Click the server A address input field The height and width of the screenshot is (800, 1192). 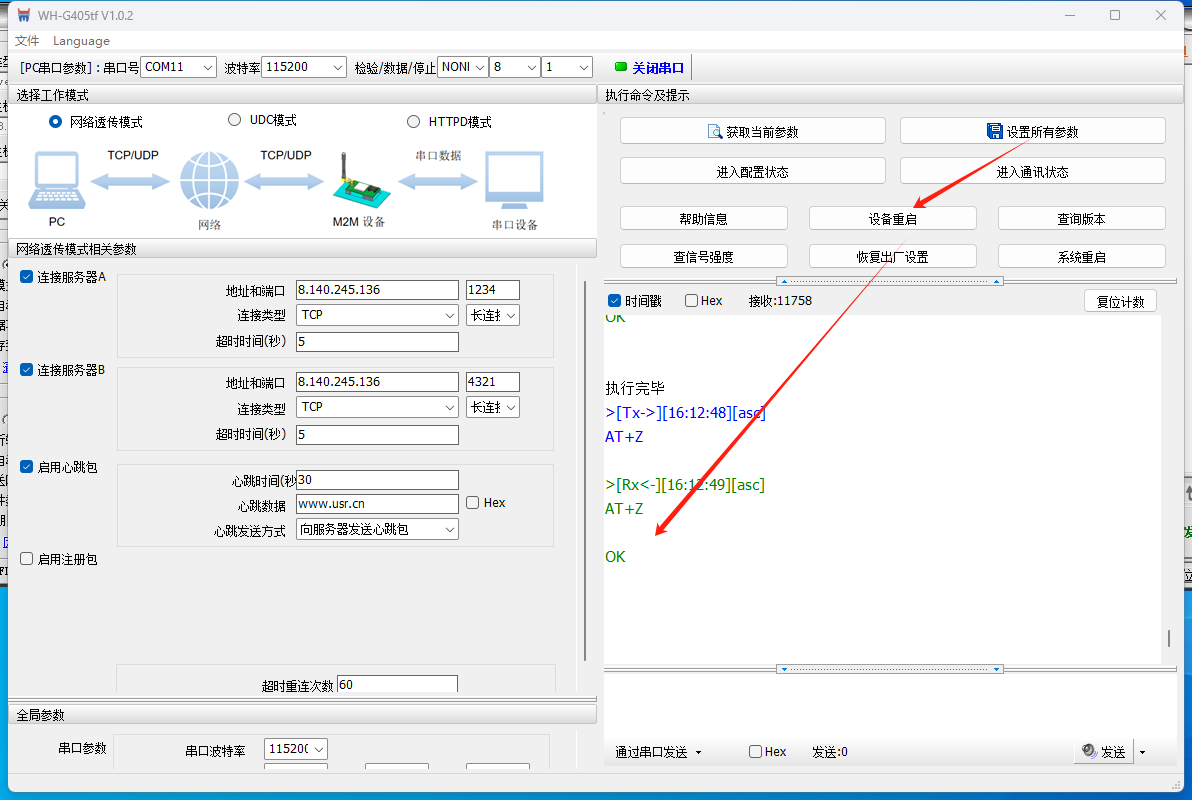click(x=377, y=290)
